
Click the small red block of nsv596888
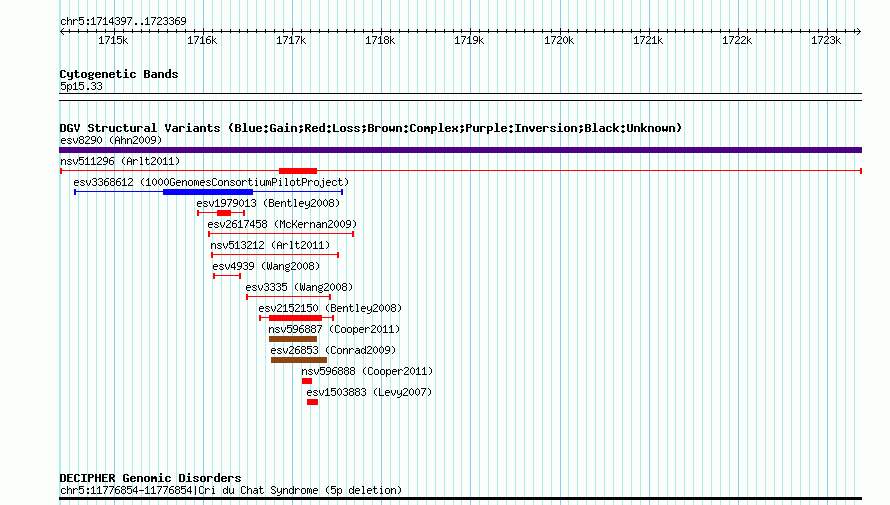(x=307, y=381)
